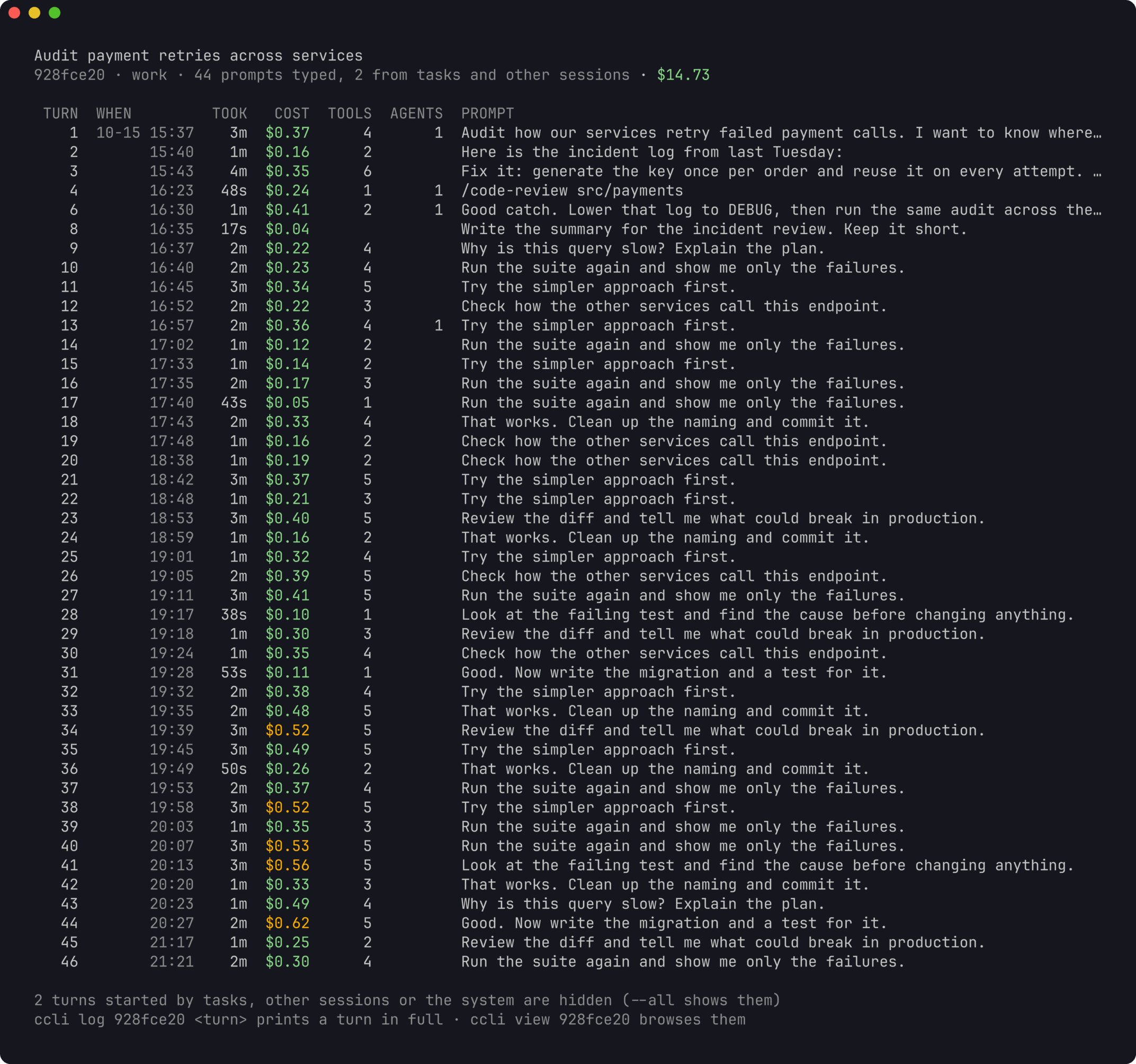Click the yellow minimize window button

[x=34, y=13]
